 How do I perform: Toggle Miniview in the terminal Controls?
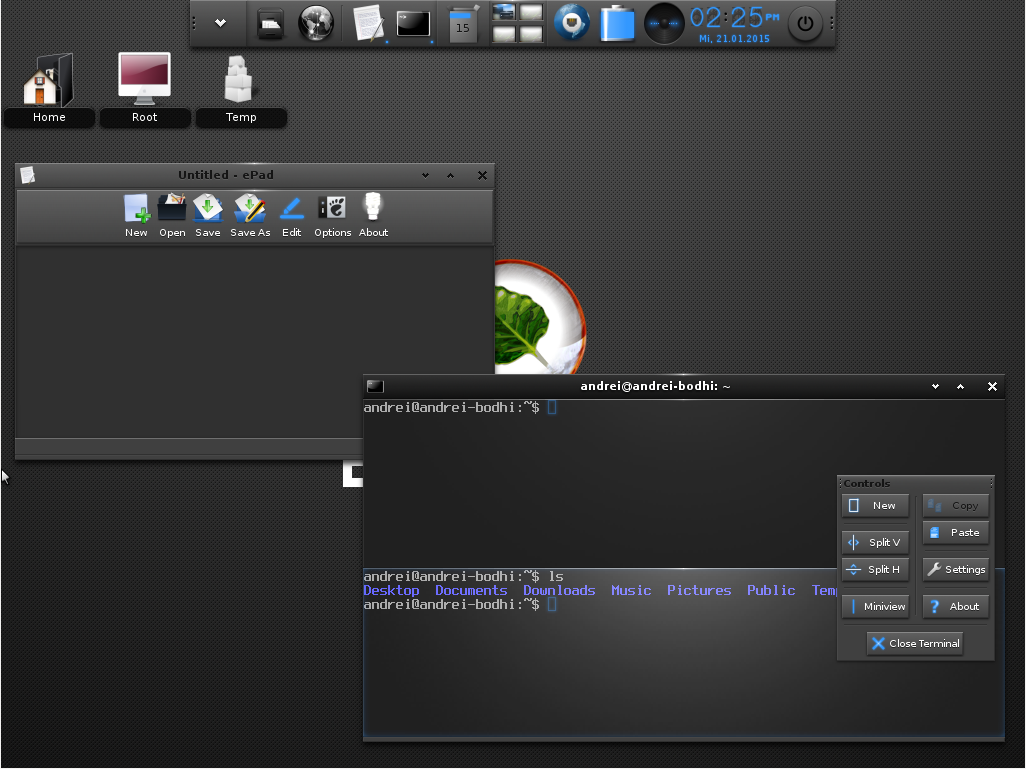874,606
